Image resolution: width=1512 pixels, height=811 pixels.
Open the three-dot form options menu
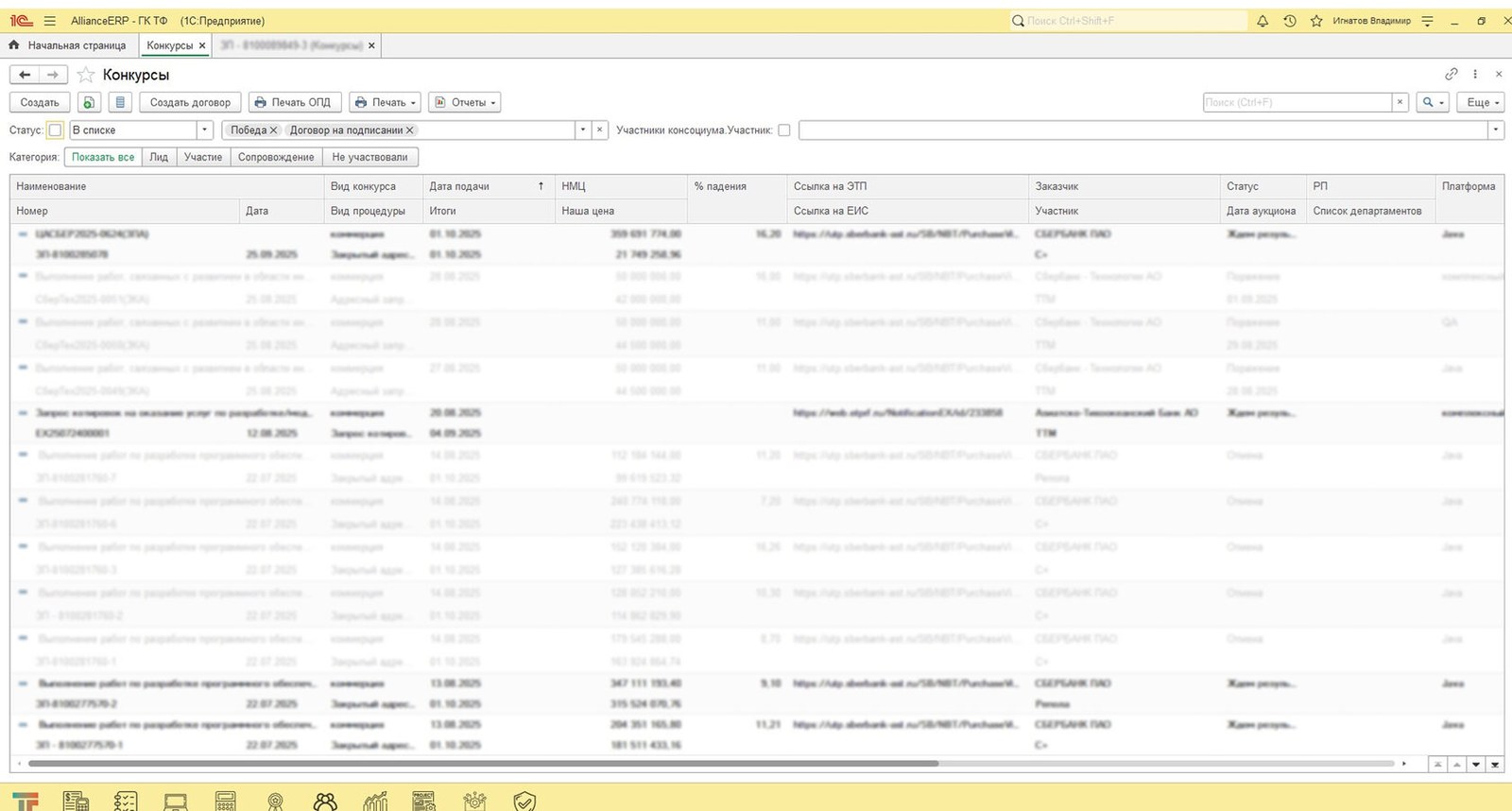1475,74
